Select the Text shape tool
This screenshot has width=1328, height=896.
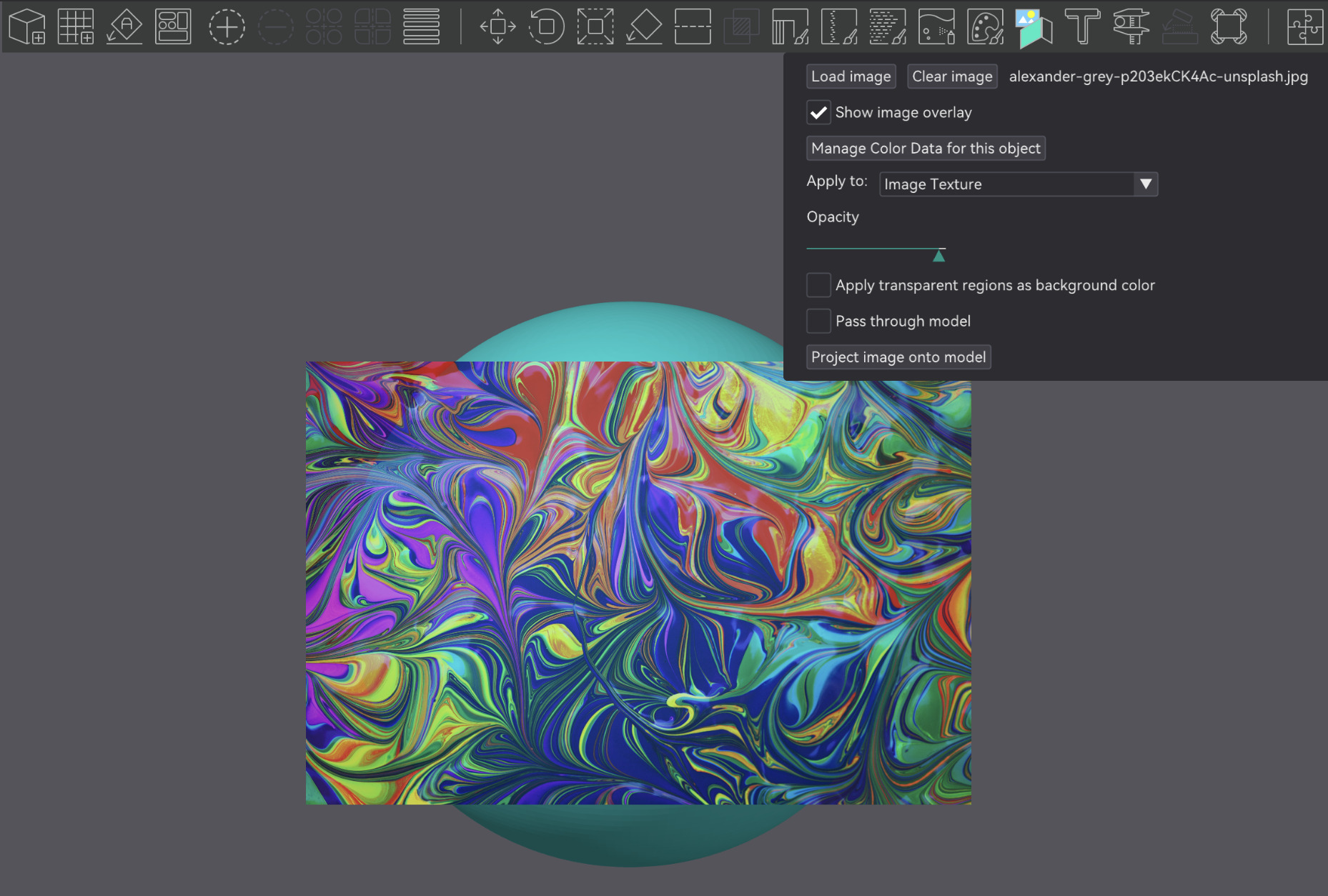pos(1083,26)
